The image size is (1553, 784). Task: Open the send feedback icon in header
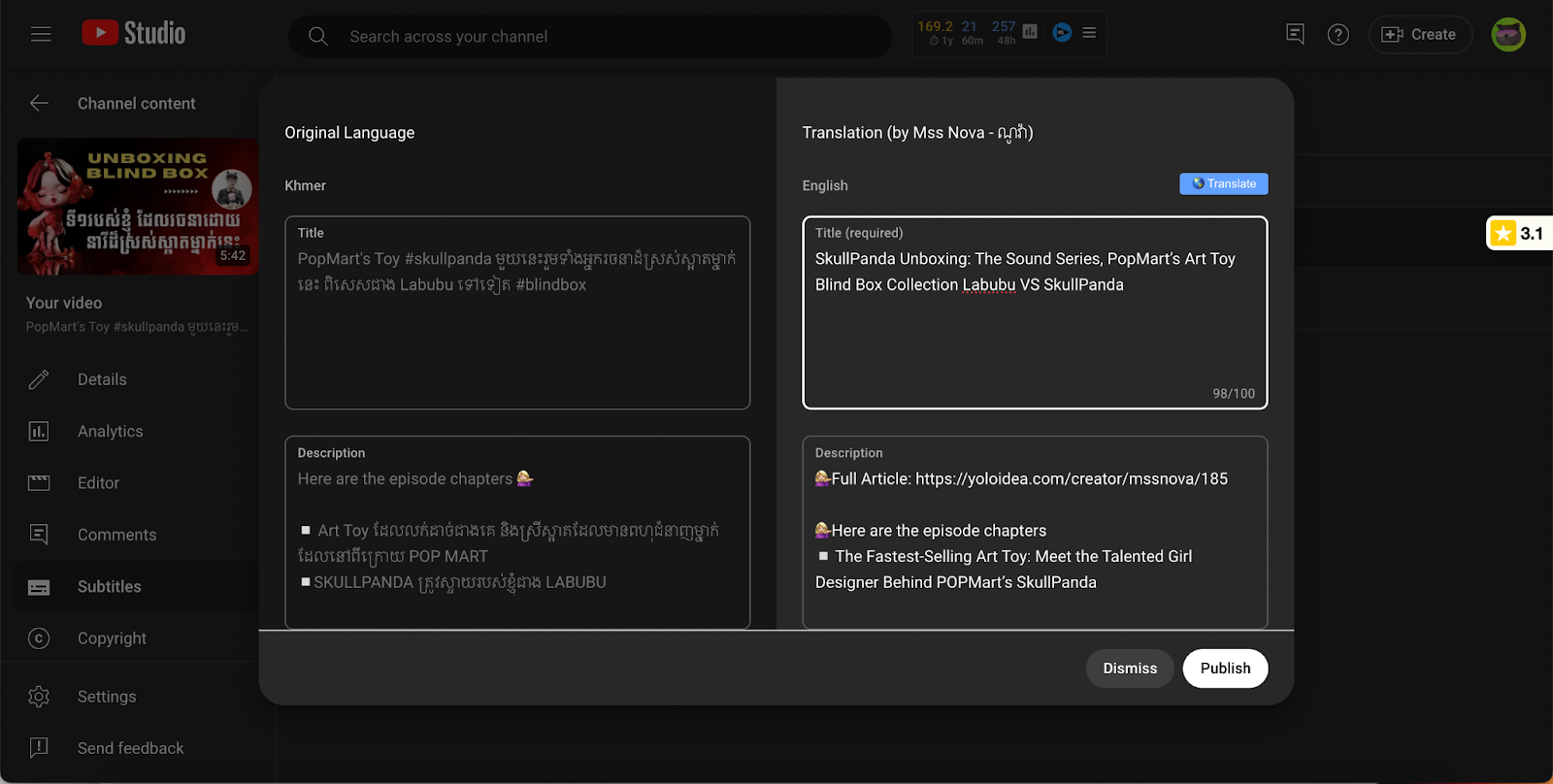1295,34
